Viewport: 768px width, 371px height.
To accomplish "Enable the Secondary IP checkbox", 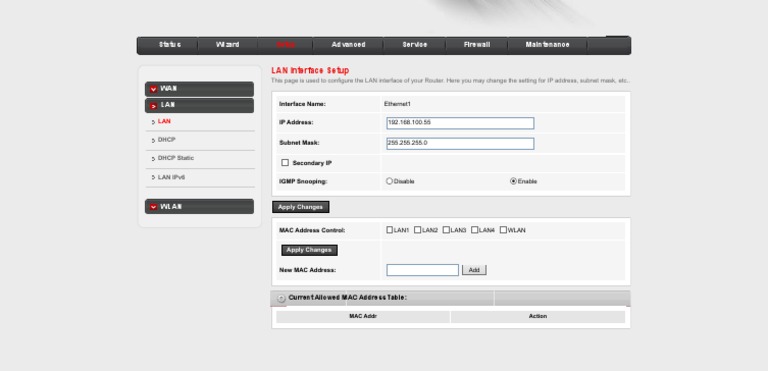I will pyautogui.click(x=285, y=163).
